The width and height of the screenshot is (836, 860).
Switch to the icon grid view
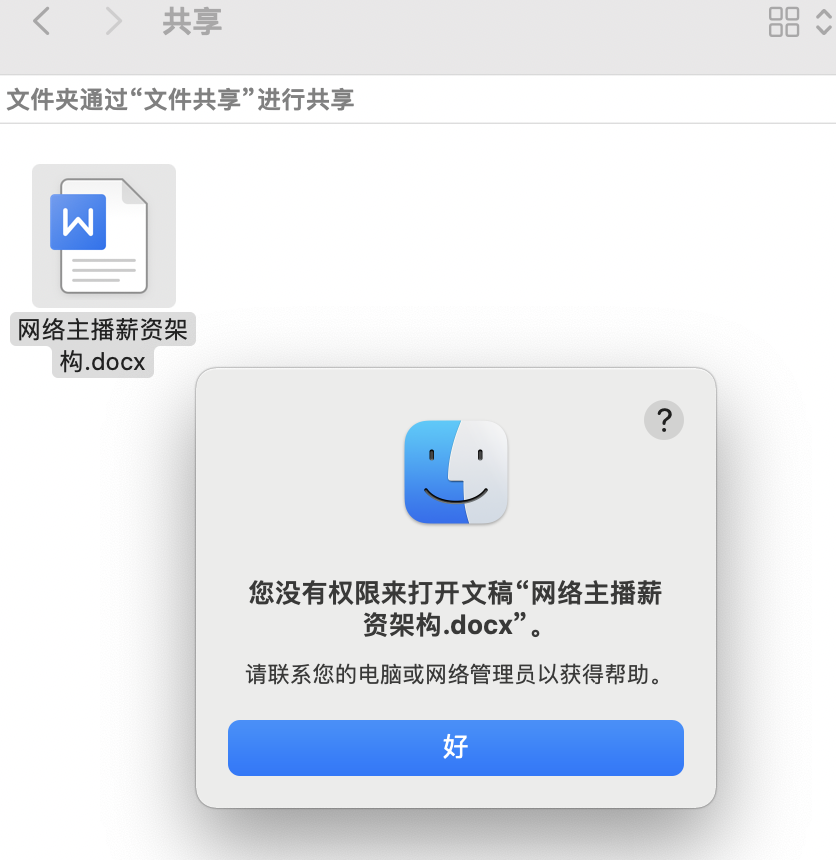pyautogui.click(x=783, y=22)
